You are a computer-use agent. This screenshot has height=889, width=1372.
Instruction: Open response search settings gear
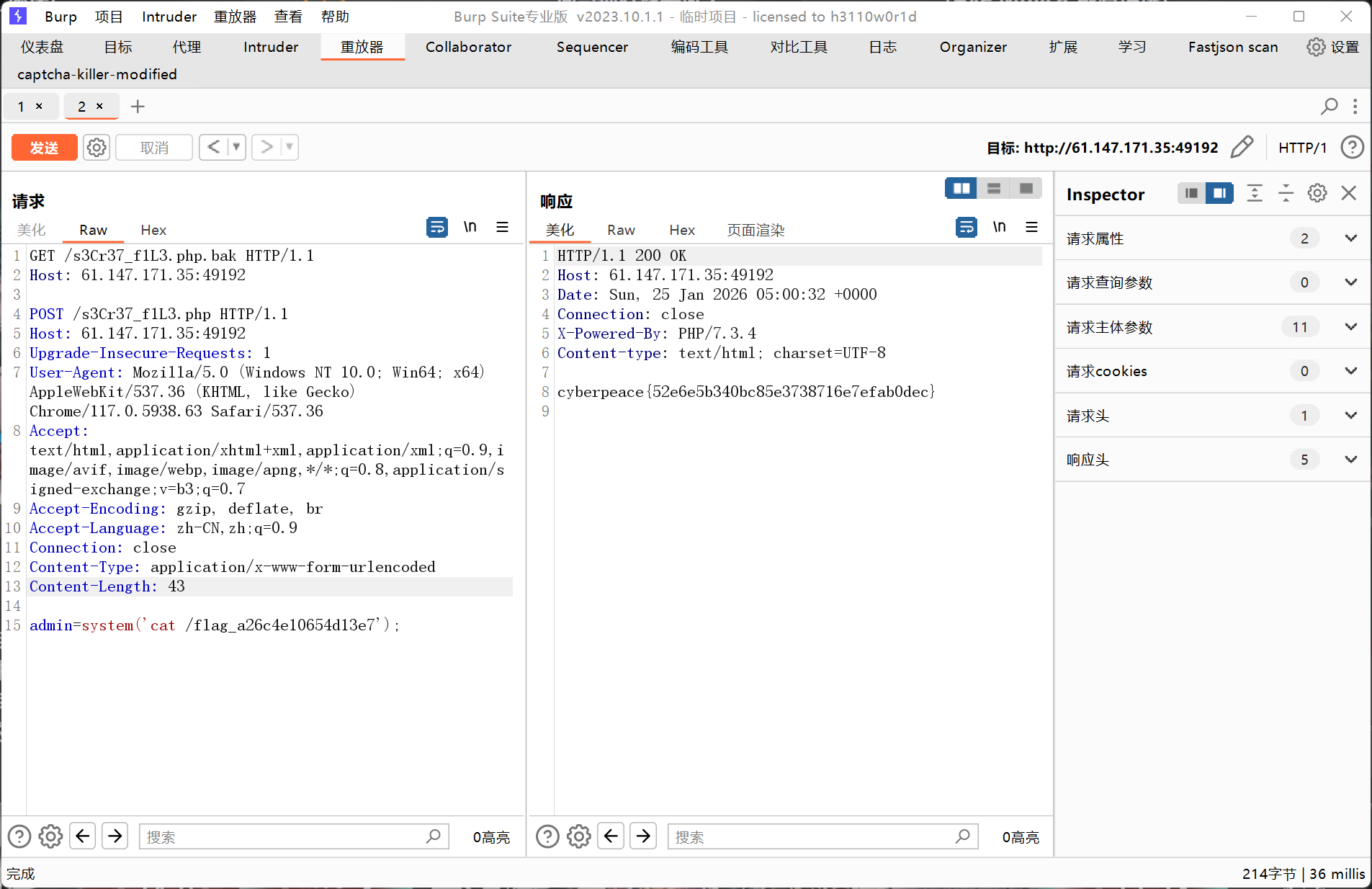pos(579,836)
